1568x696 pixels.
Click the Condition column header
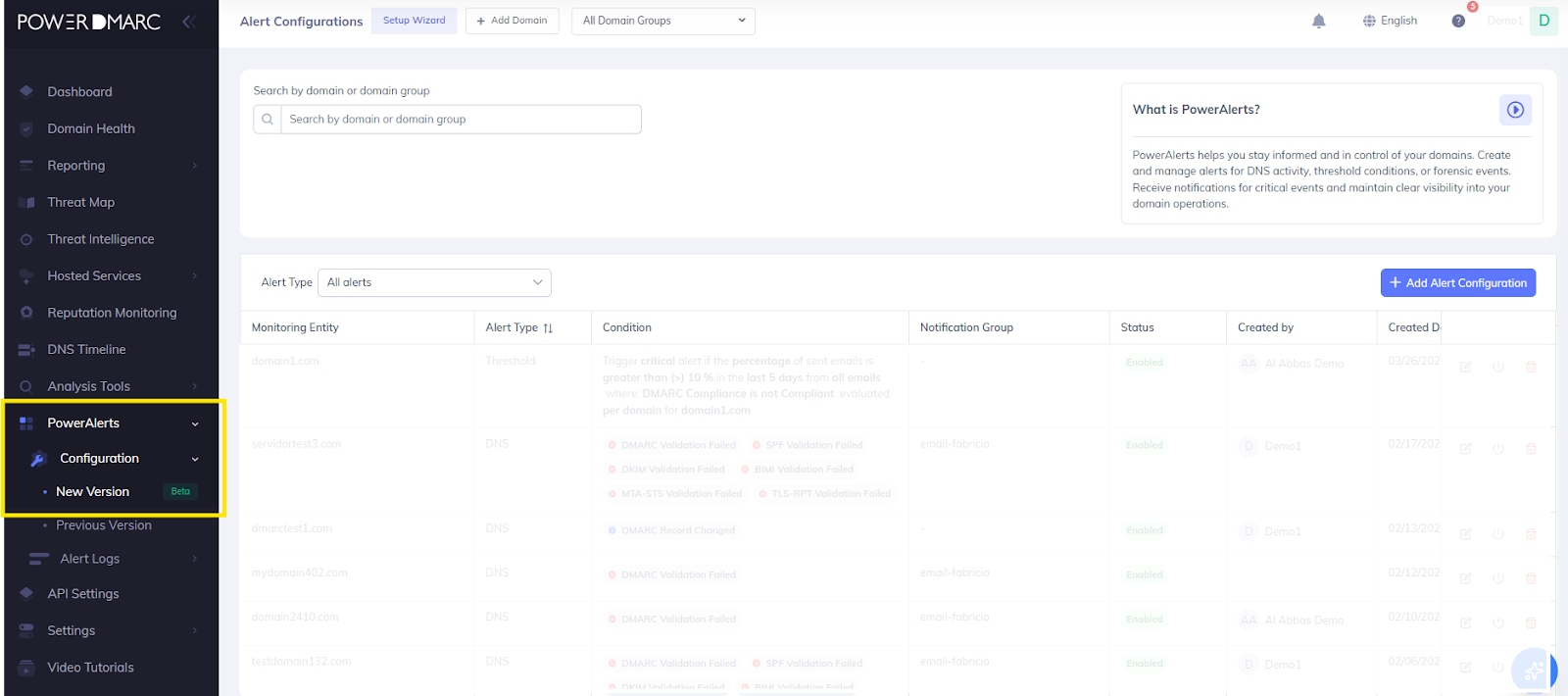click(x=626, y=327)
